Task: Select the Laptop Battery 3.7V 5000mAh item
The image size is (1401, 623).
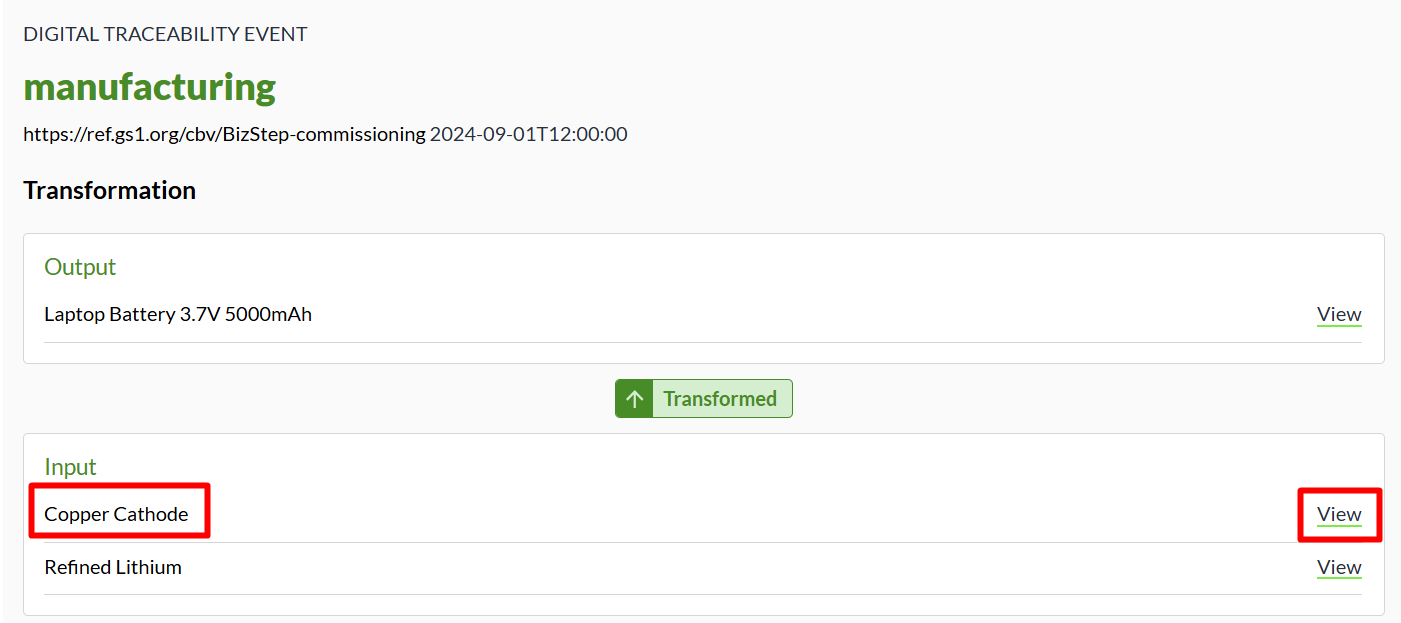Action: [x=178, y=315]
